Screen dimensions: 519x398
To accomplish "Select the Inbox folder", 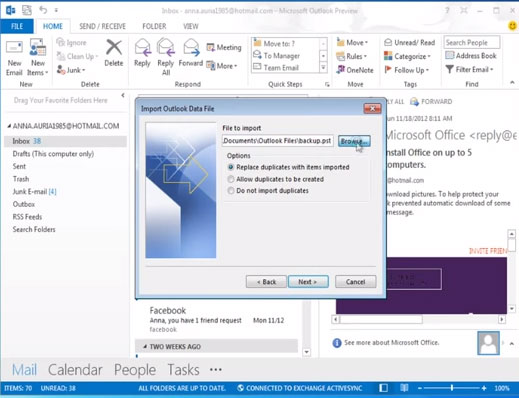I will pos(65,141).
